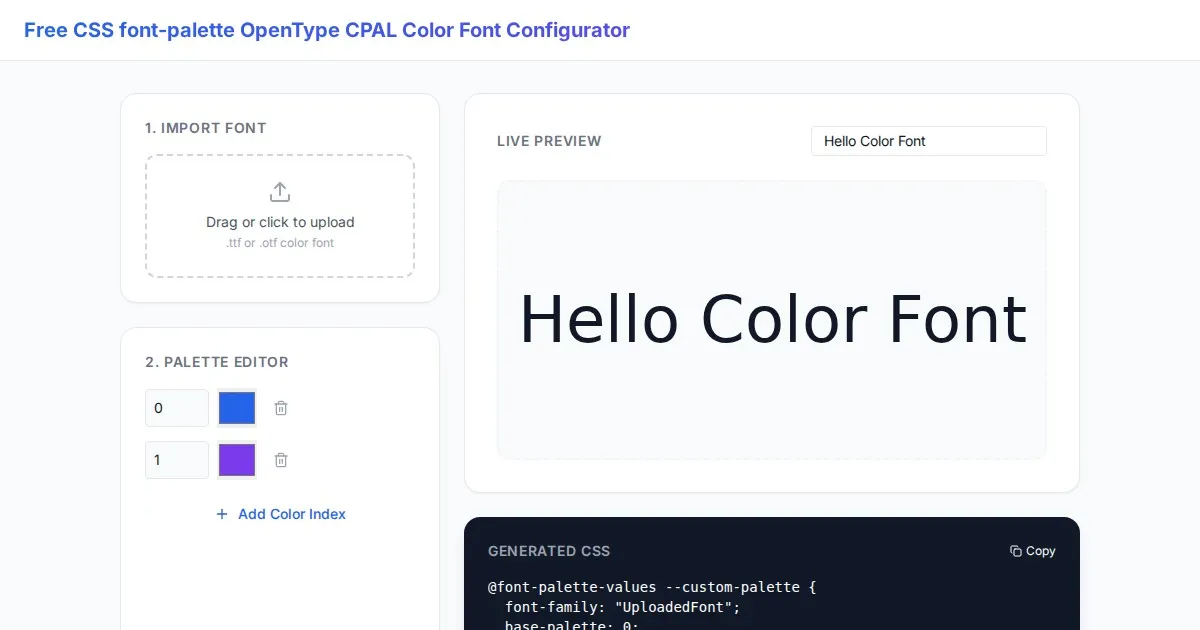Open the Free CSS font-palette Configurator title link

point(327,30)
